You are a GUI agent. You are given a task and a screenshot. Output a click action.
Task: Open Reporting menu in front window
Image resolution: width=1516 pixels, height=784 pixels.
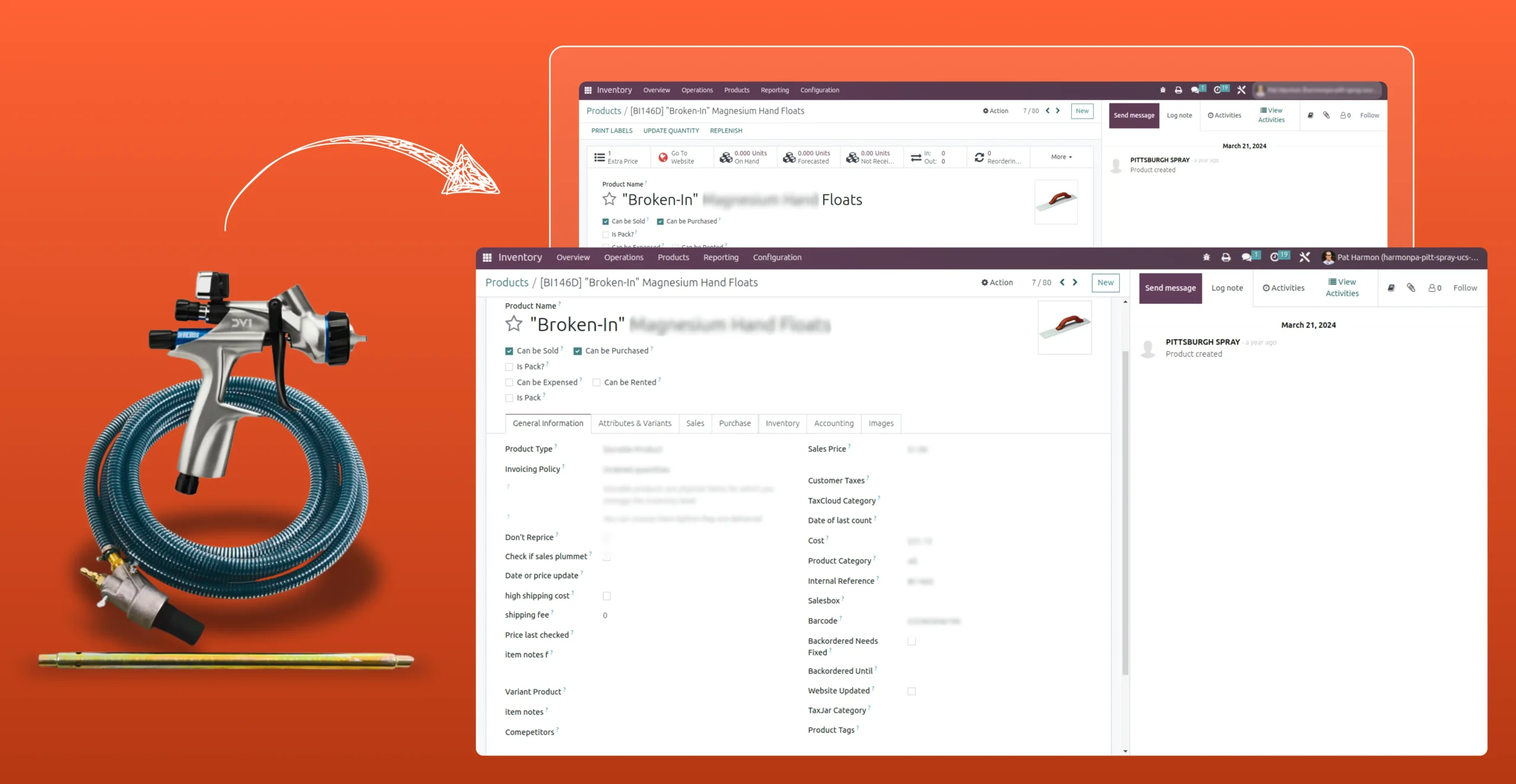pyautogui.click(x=721, y=258)
